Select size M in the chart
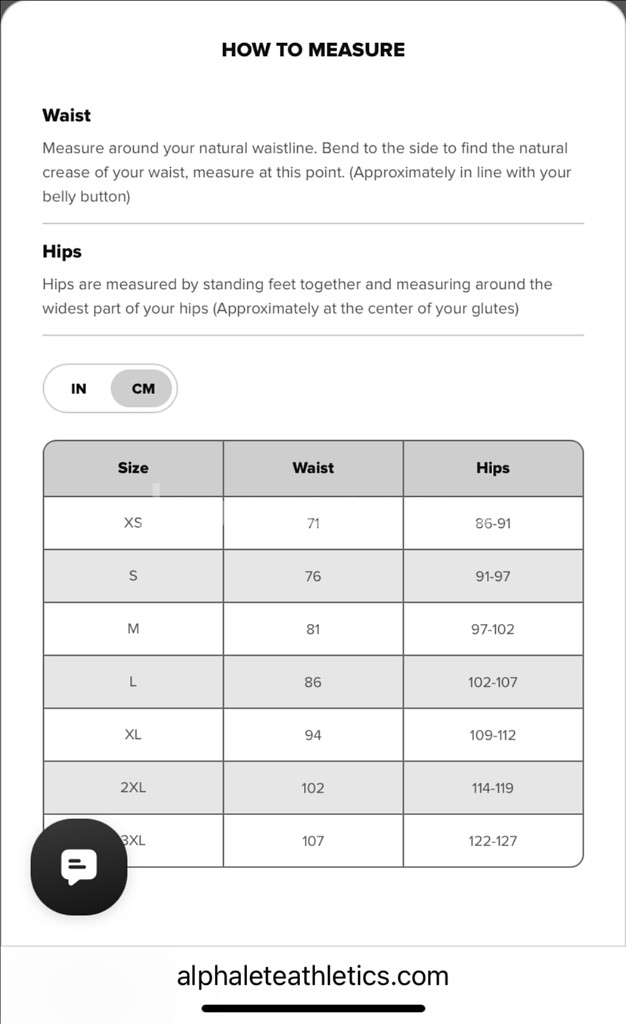 [132, 628]
